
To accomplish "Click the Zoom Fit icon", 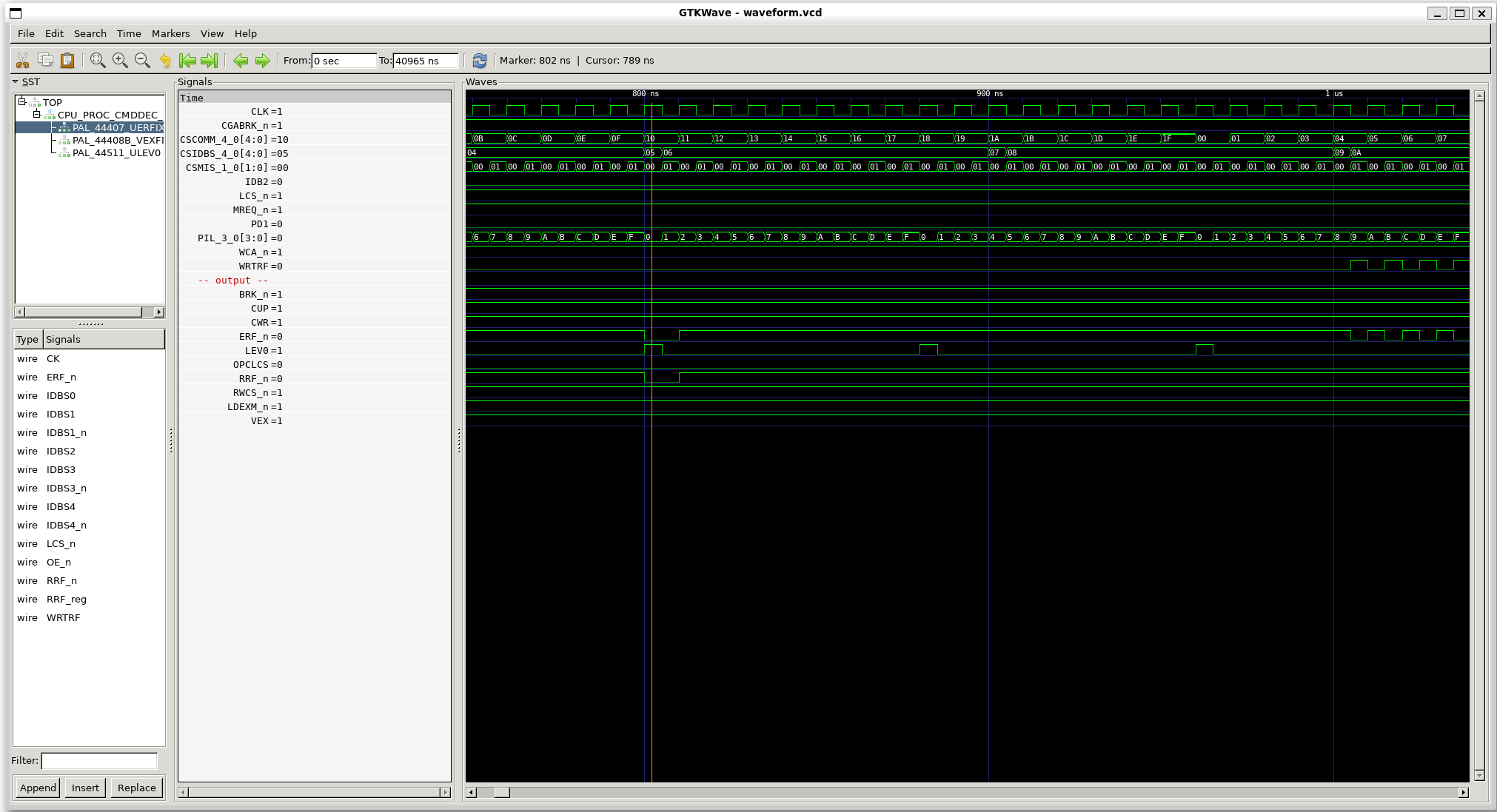I will 98,61.
